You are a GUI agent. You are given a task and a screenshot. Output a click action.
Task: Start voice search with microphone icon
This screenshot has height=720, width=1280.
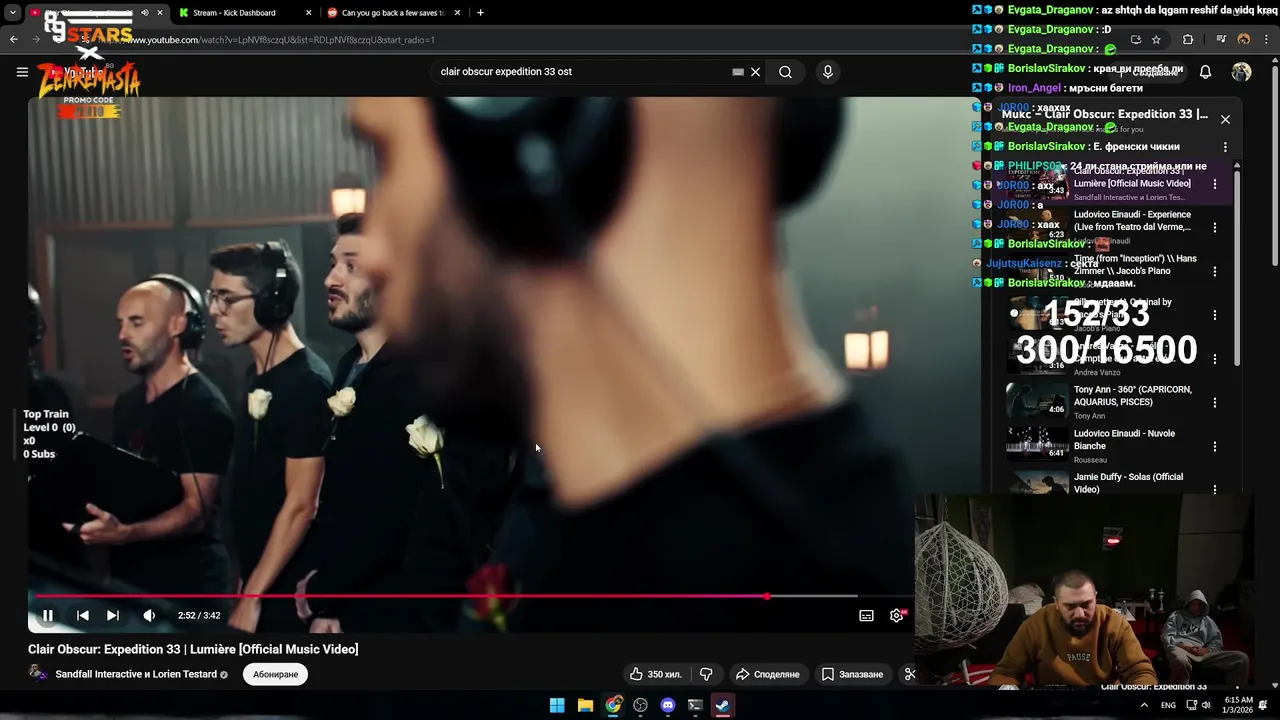[x=827, y=72]
